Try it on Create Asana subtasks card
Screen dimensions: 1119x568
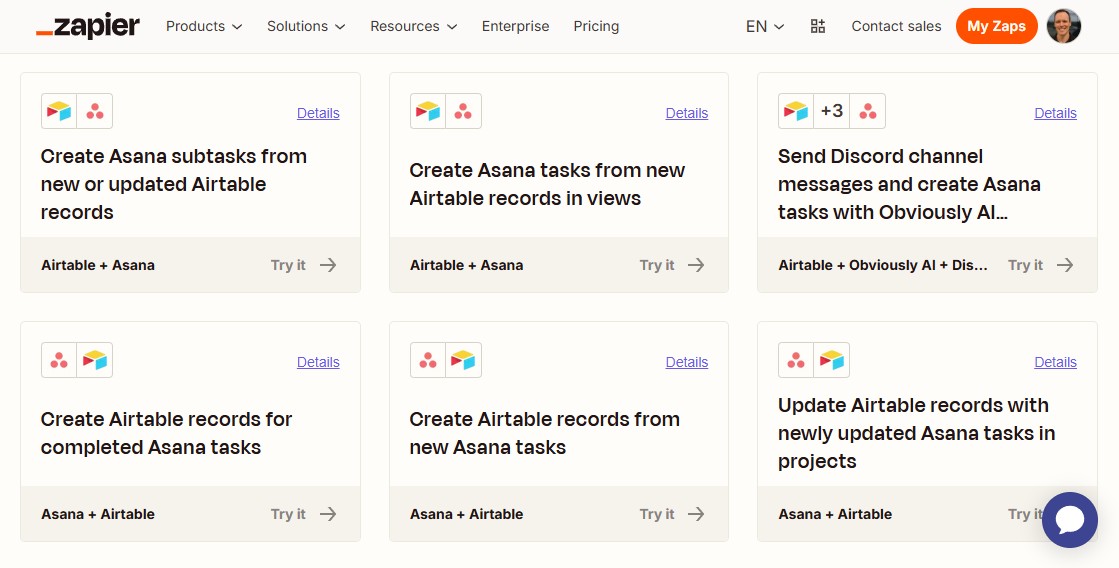(288, 265)
